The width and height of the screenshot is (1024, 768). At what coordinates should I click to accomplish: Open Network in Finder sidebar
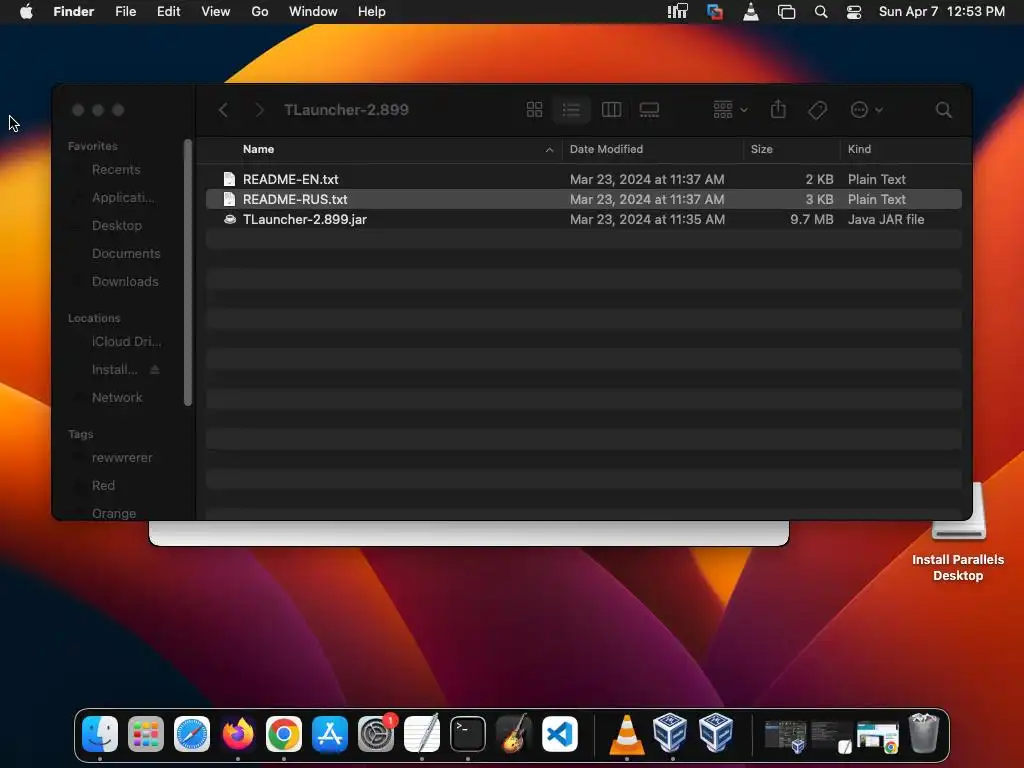(x=117, y=398)
